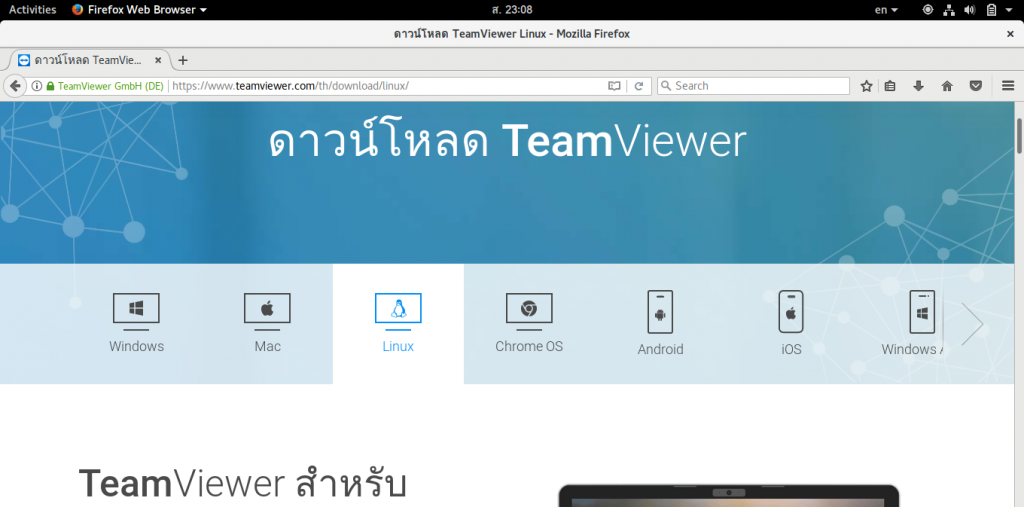Show bookmarks list icon
1024x507 pixels.
pos(890,86)
